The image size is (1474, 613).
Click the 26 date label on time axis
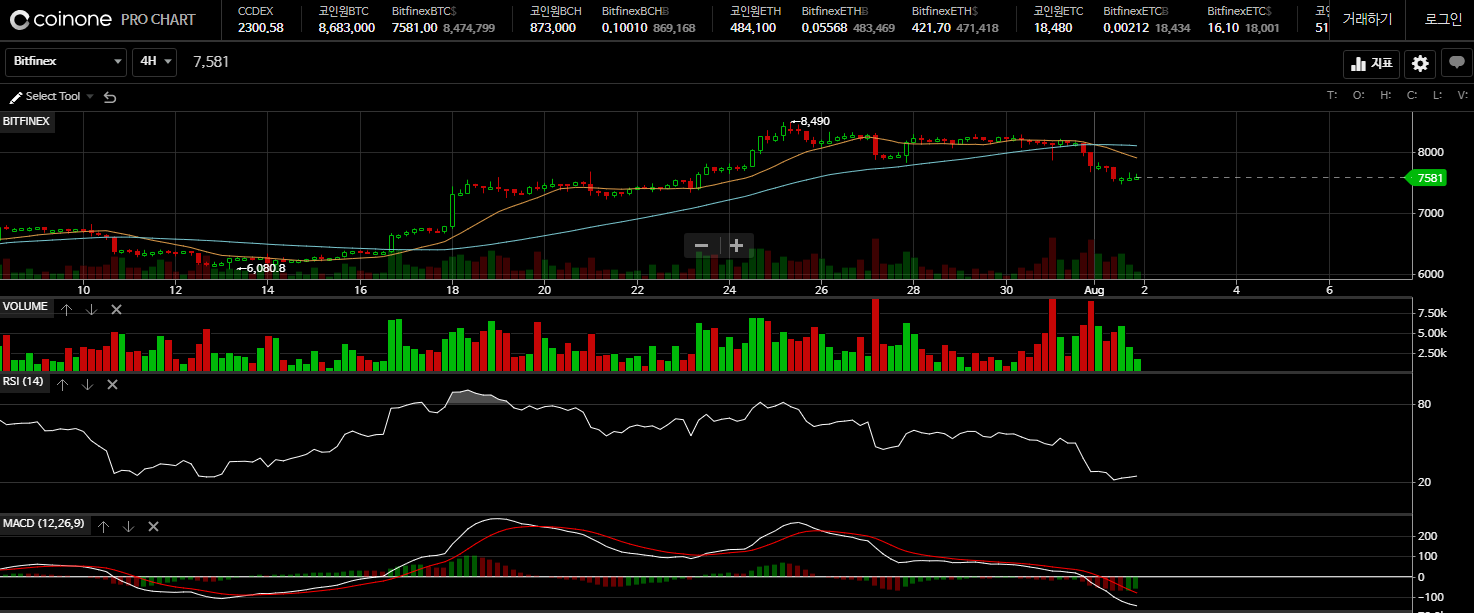821,290
